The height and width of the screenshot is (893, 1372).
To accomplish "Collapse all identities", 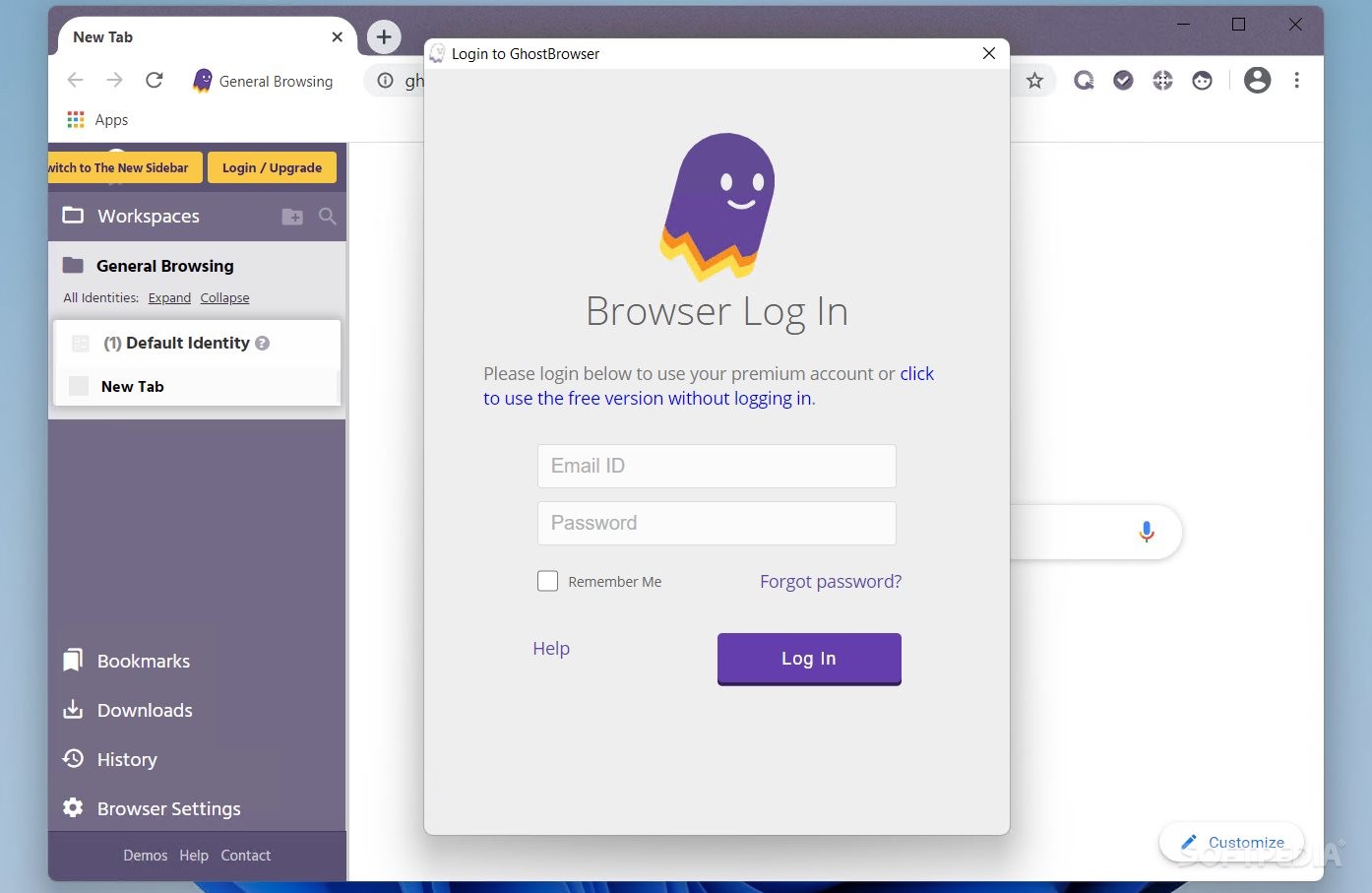I will pyautogui.click(x=224, y=298).
